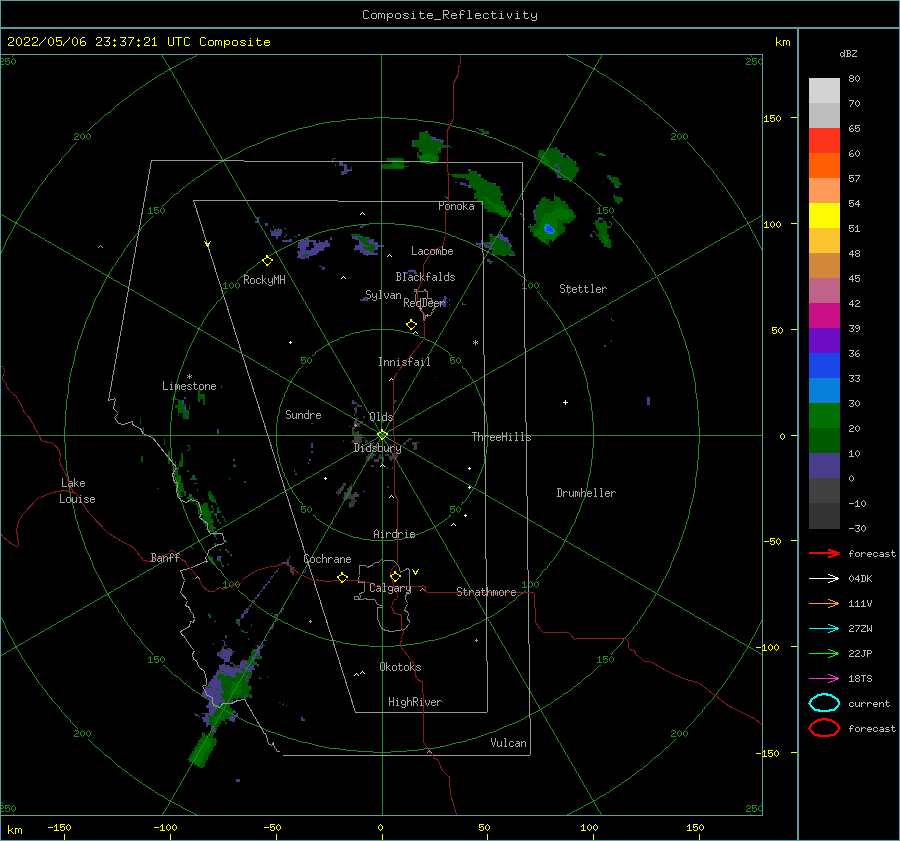Click the '-150' tick on the bottom axis
The width and height of the screenshot is (900, 841).
[59, 827]
